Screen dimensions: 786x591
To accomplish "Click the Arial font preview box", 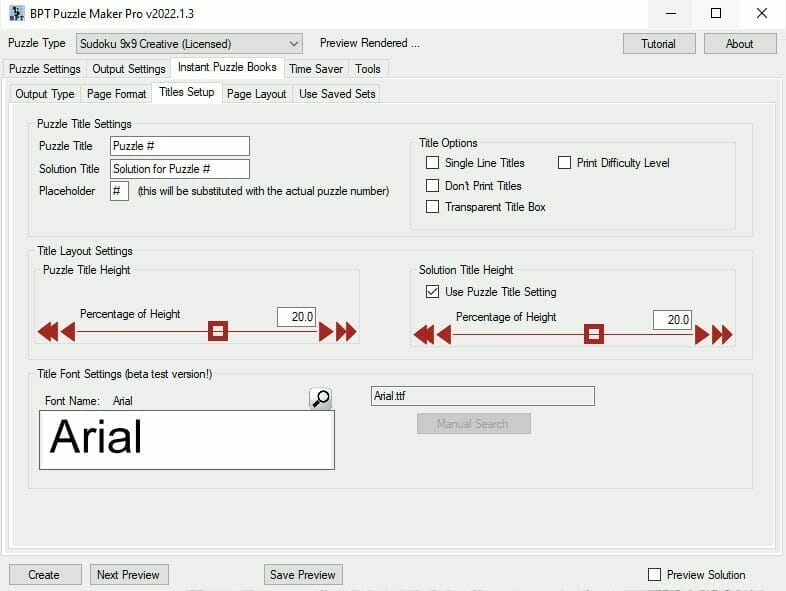I will click(x=186, y=440).
